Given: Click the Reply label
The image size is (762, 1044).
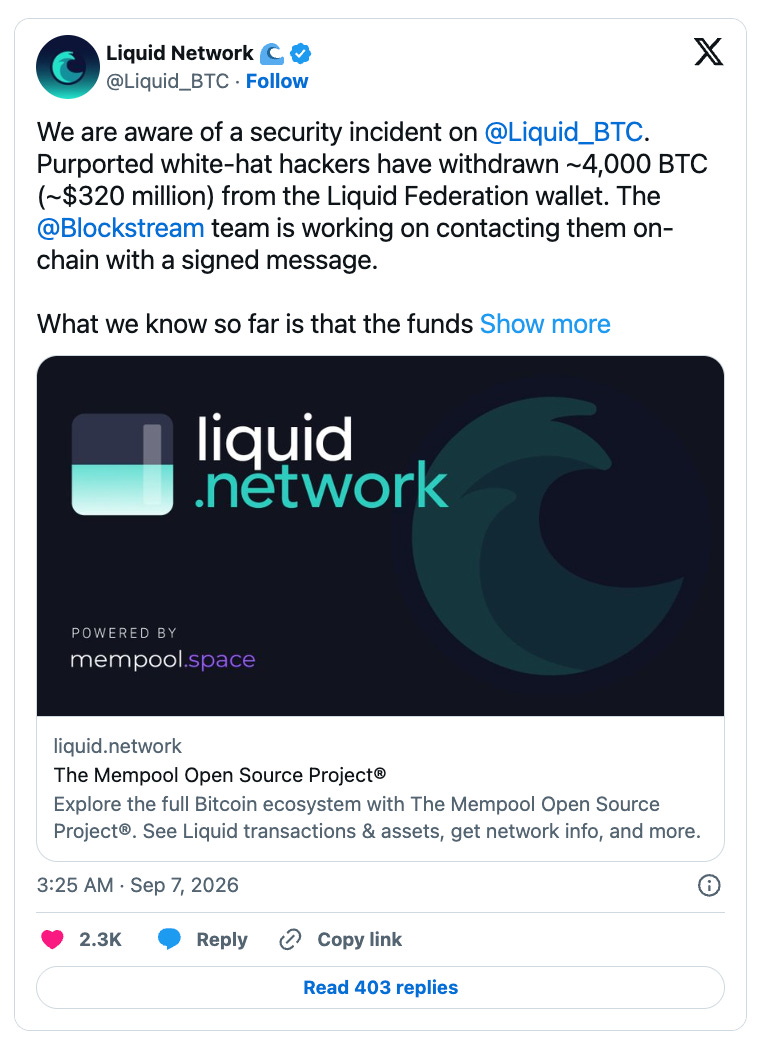Looking at the screenshot, I should click(222, 939).
